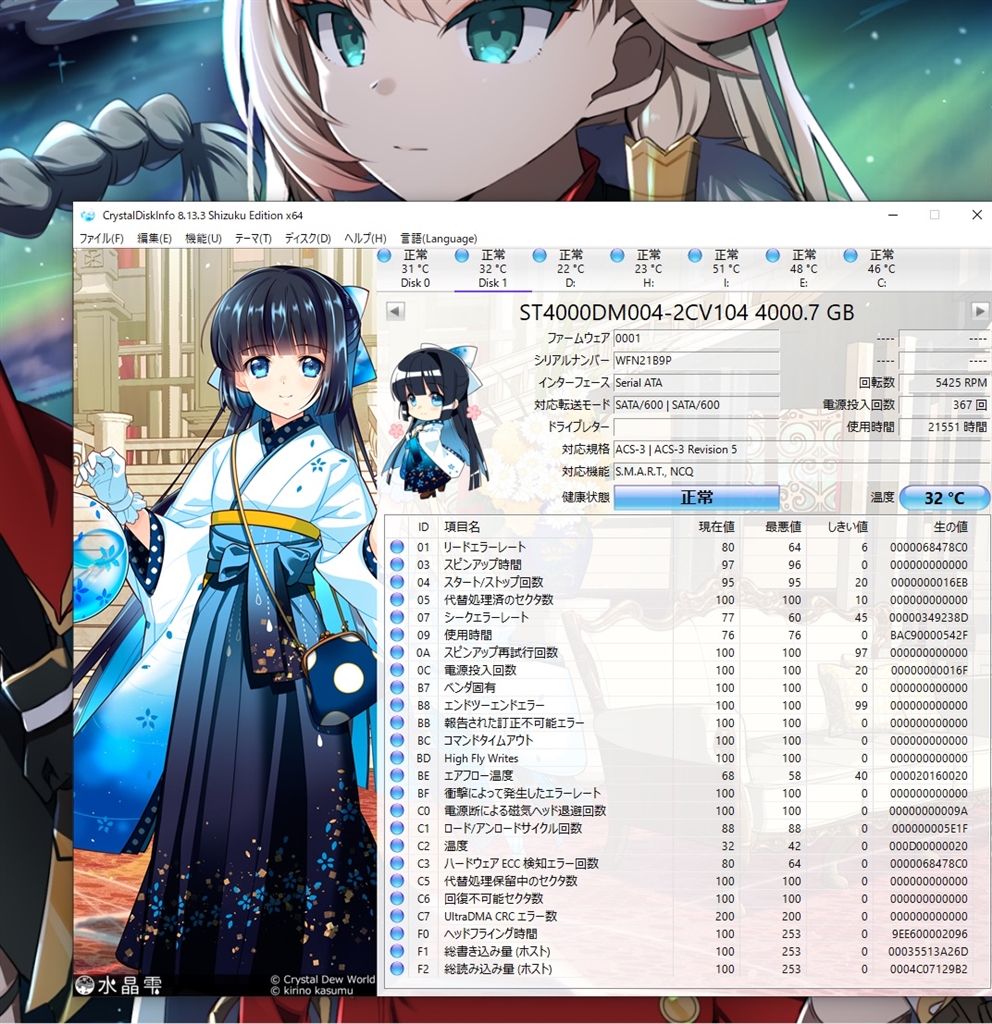Click status orb for スタート/ストップ回数 row
Image resolution: width=992 pixels, height=1024 pixels.
click(397, 583)
